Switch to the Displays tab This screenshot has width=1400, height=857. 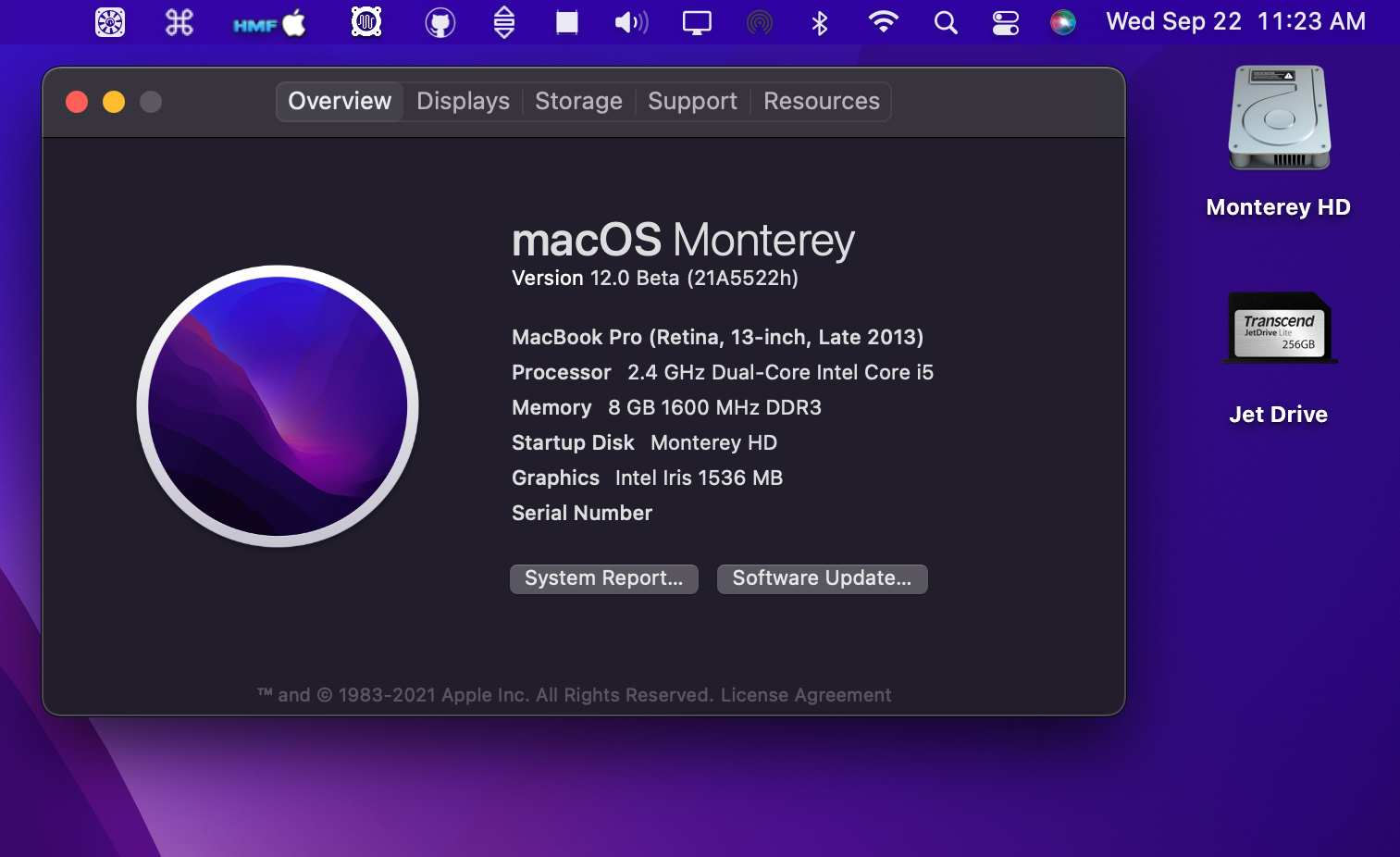463,101
